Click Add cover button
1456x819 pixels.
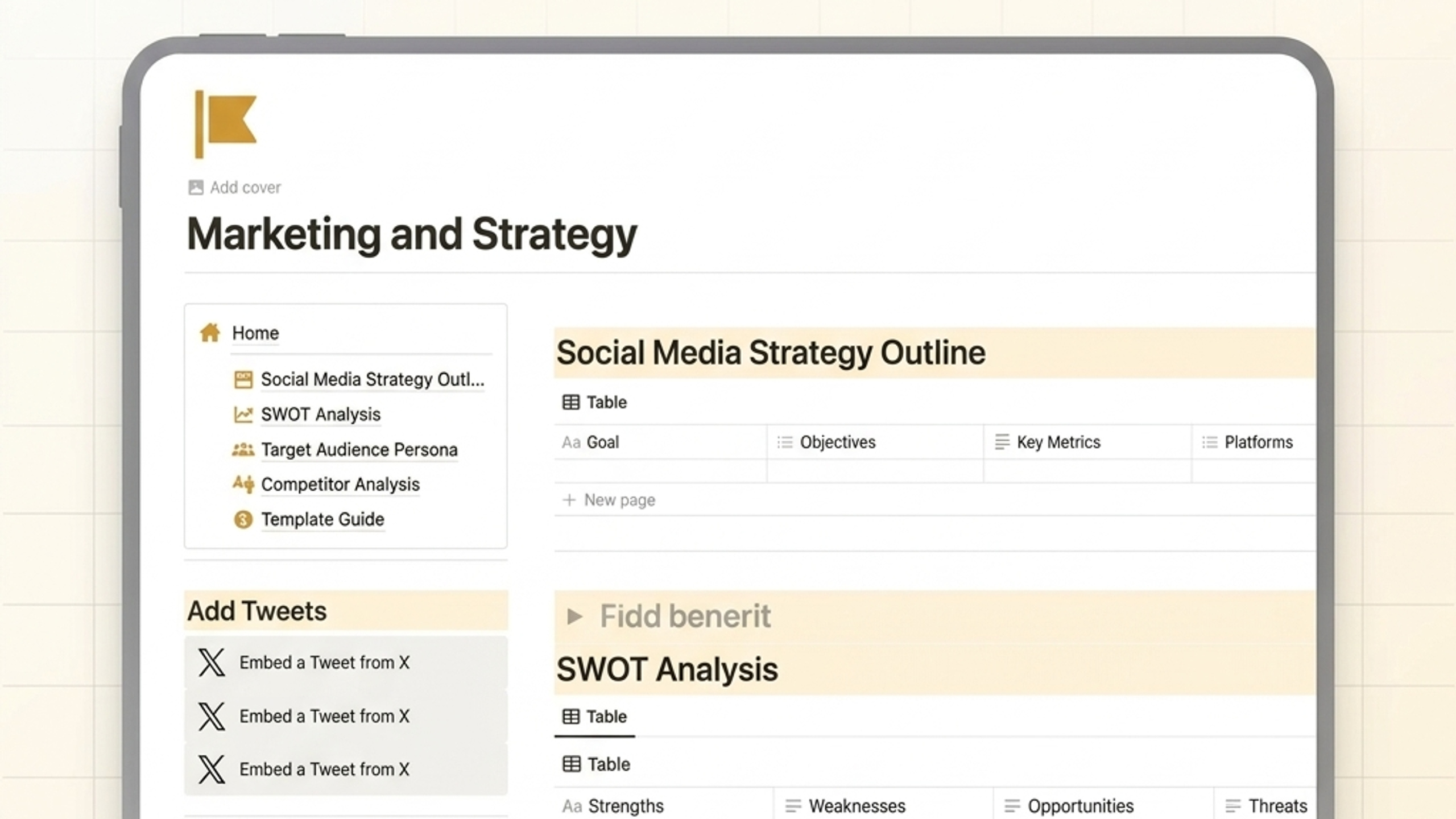click(234, 187)
